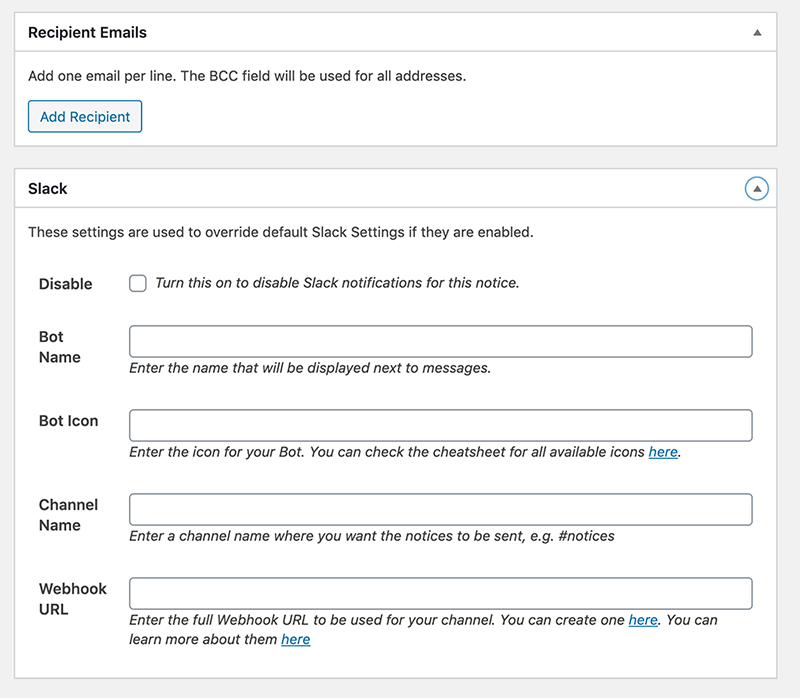Click inside the Webhook URL field

pyautogui.click(x=440, y=593)
